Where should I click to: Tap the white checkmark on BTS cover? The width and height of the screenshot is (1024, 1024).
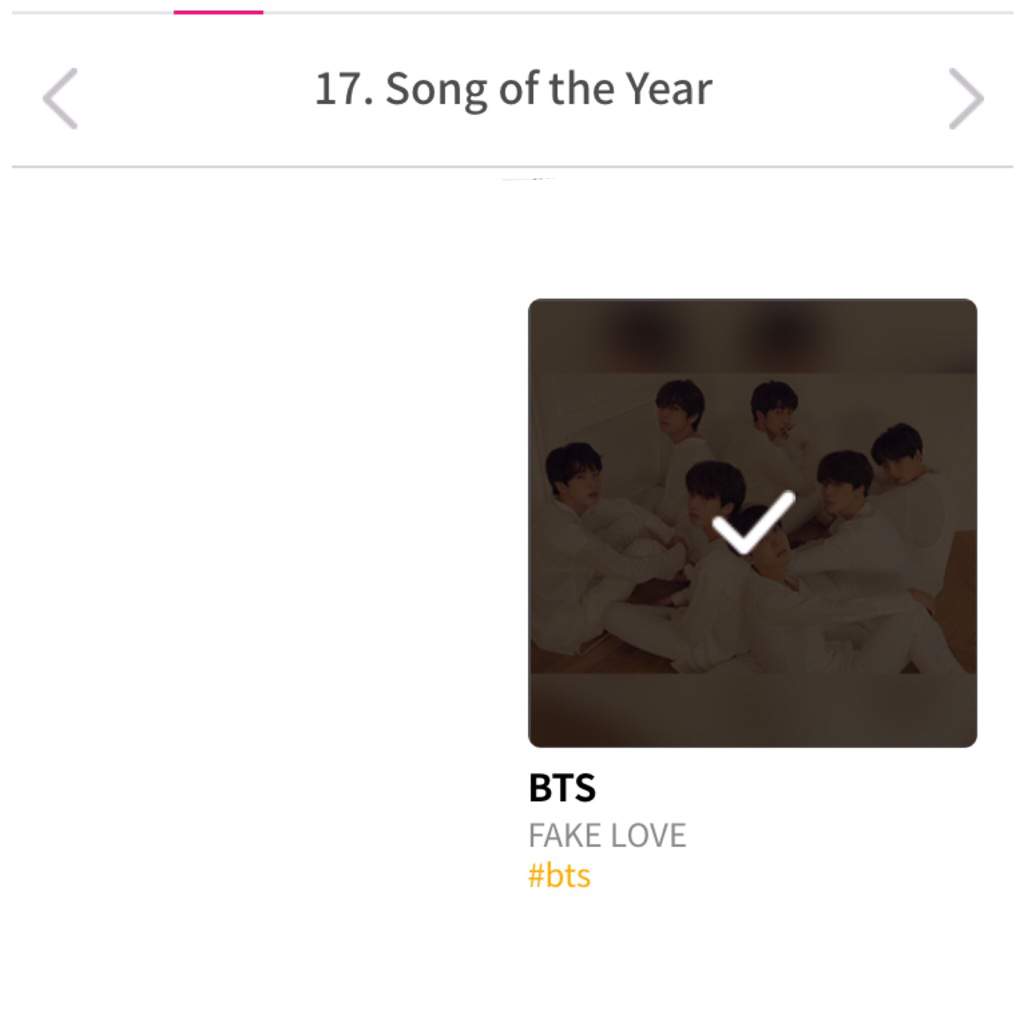tap(753, 522)
